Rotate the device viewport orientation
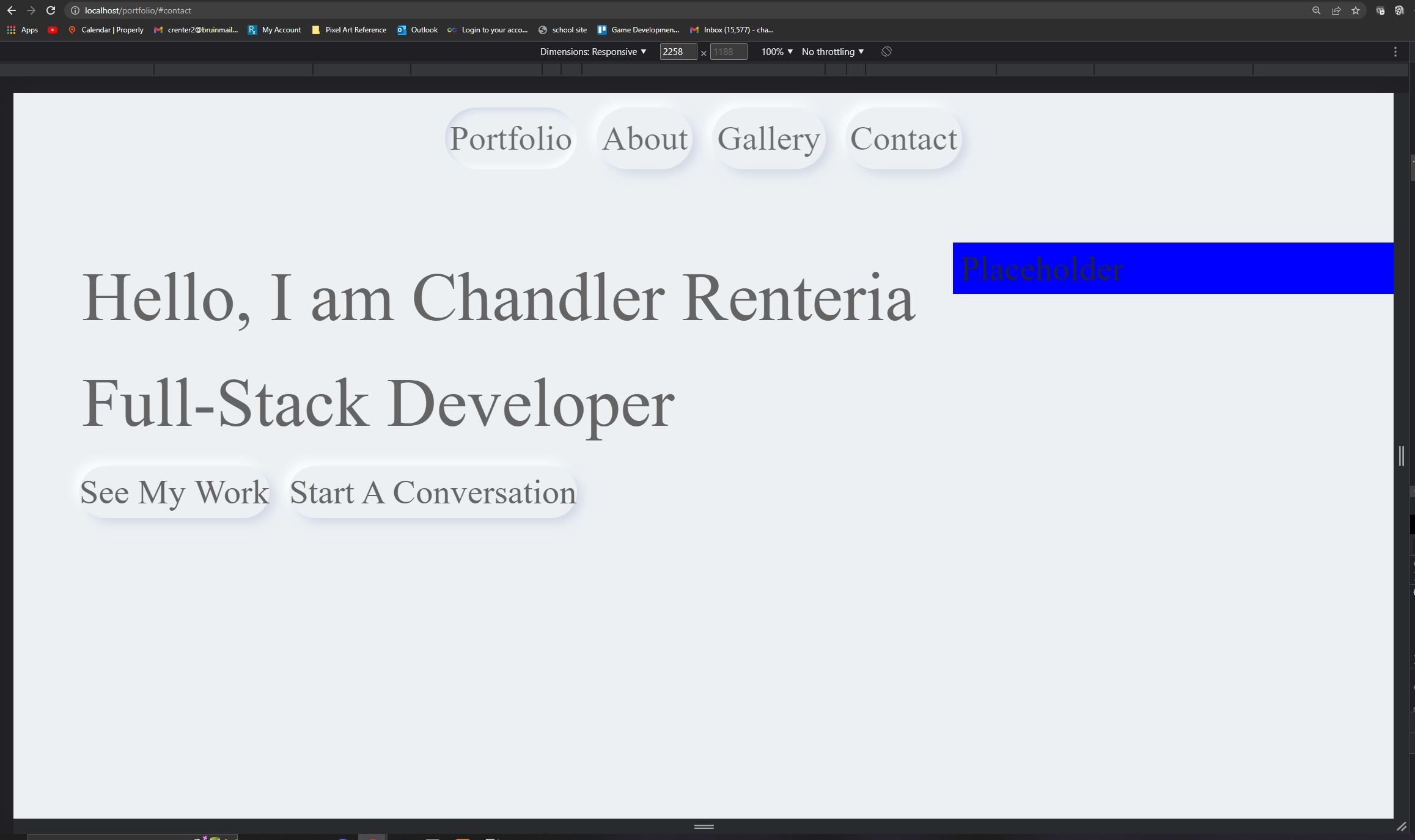 pyautogui.click(x=886, y=52)
